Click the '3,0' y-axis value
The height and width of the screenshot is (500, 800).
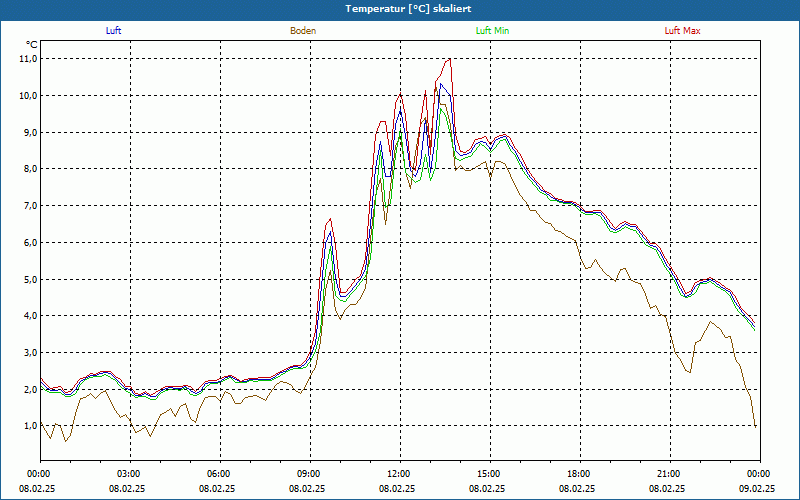coord(31,353)
